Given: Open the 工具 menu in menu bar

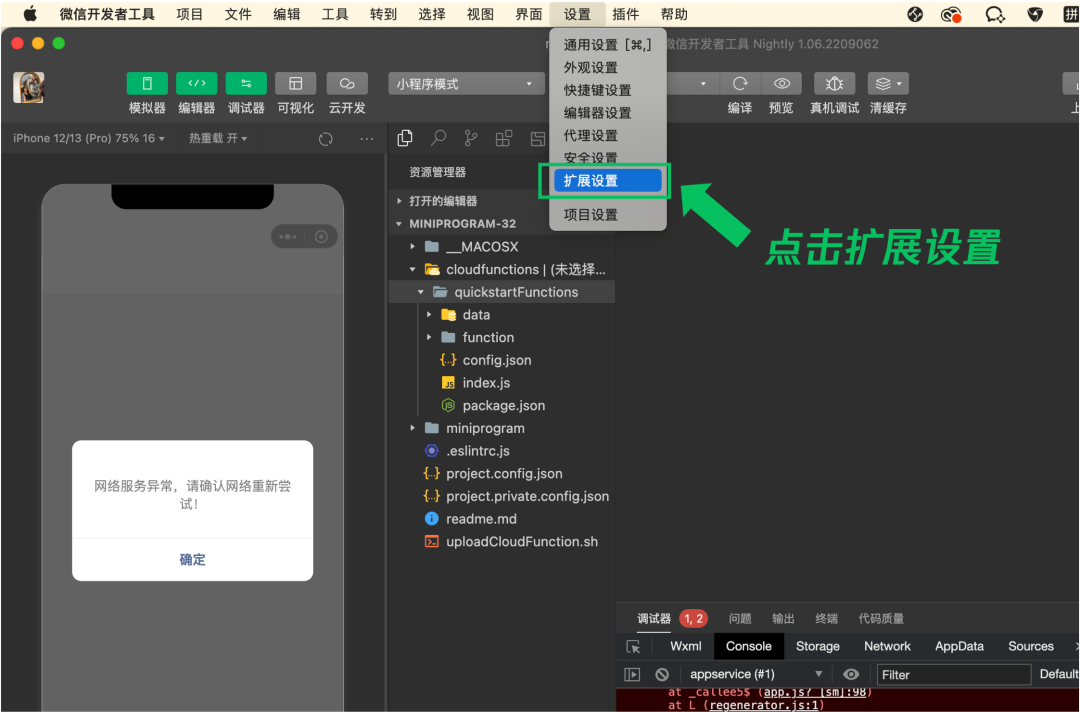Looking at the screenshot, I should (x=335, y=14).
